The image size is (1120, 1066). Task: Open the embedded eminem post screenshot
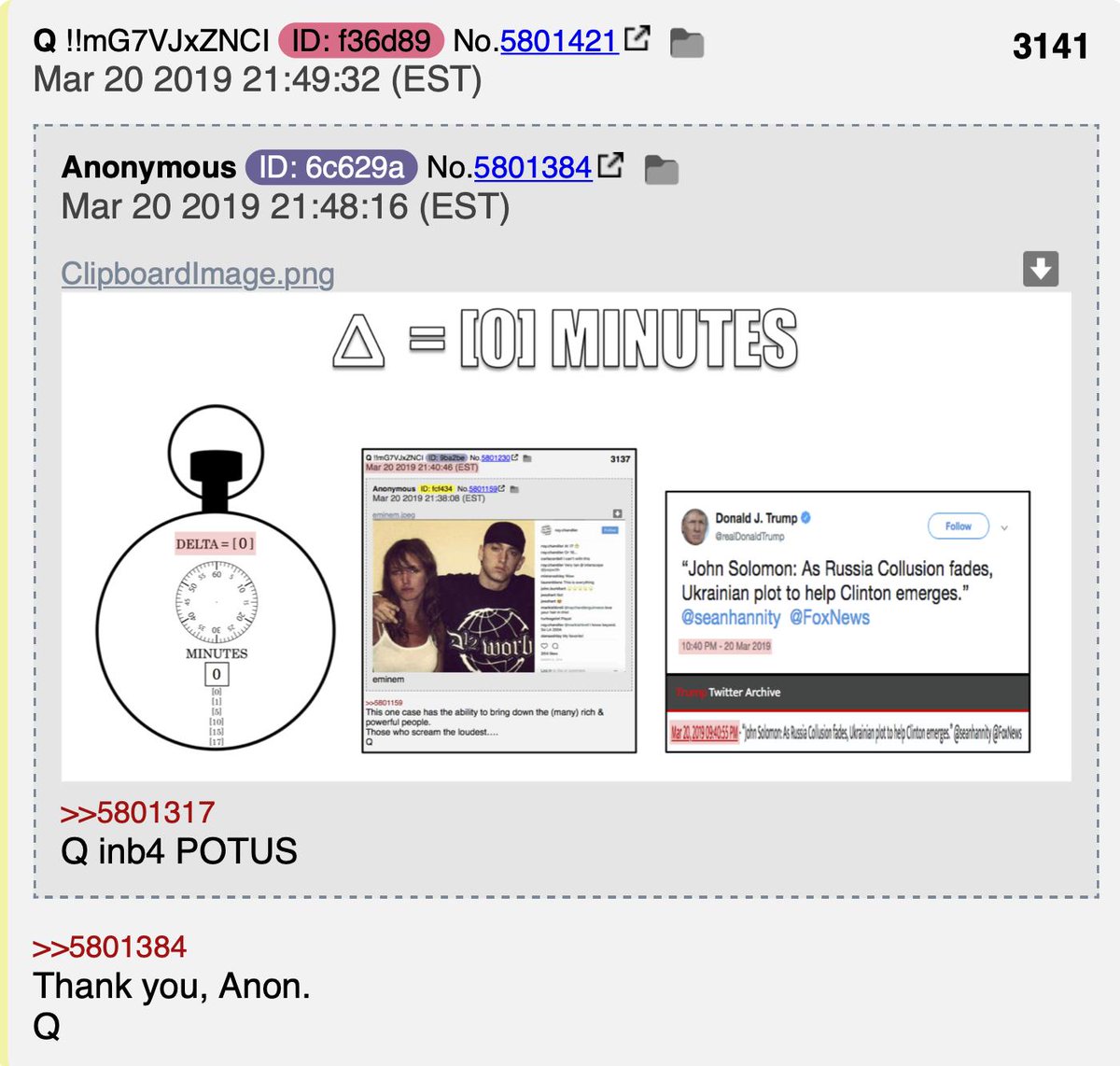click(x=499, y=600)
